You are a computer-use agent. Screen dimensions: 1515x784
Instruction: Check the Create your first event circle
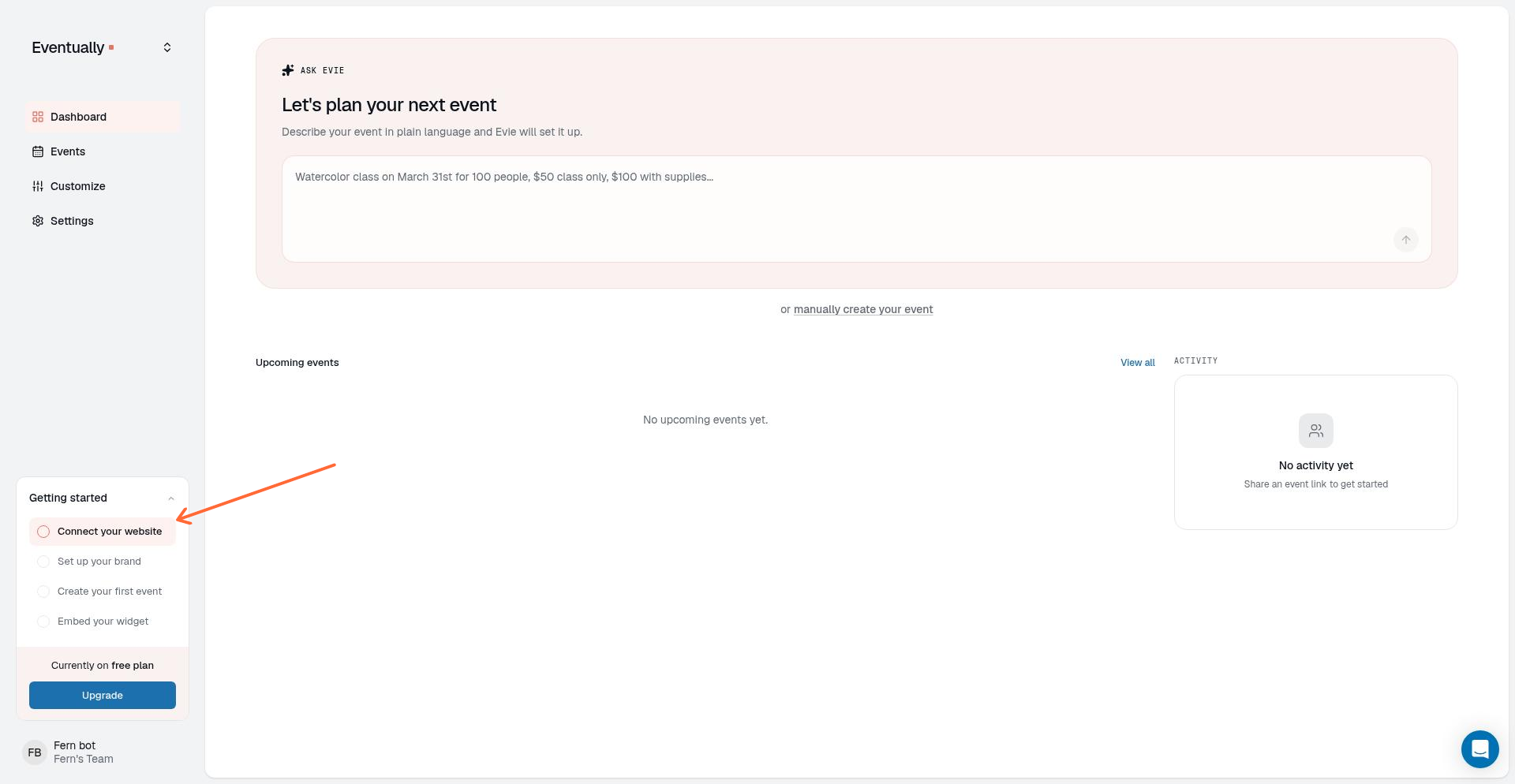point(43,592)
